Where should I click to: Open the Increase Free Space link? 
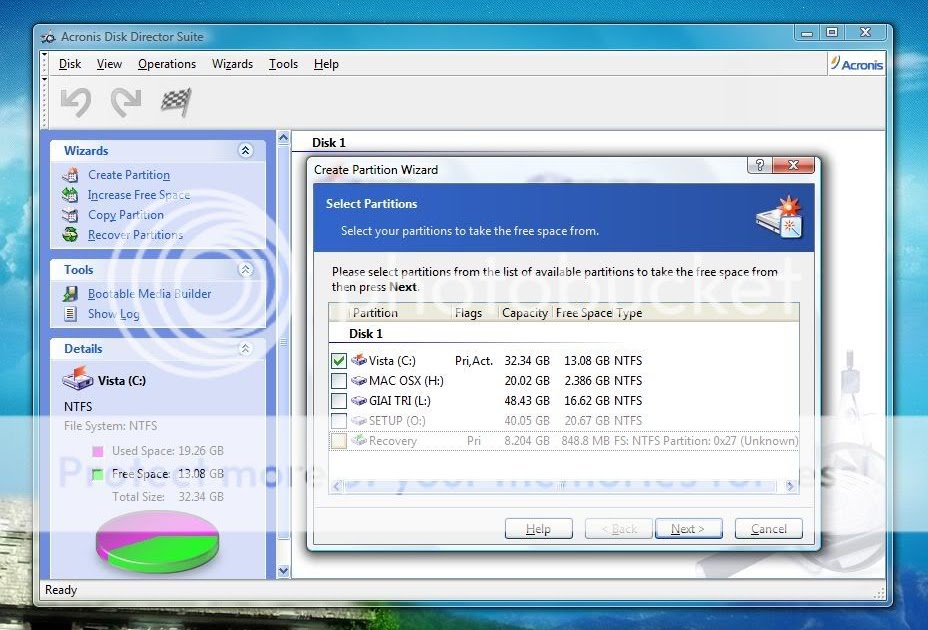tap(138, 195)
